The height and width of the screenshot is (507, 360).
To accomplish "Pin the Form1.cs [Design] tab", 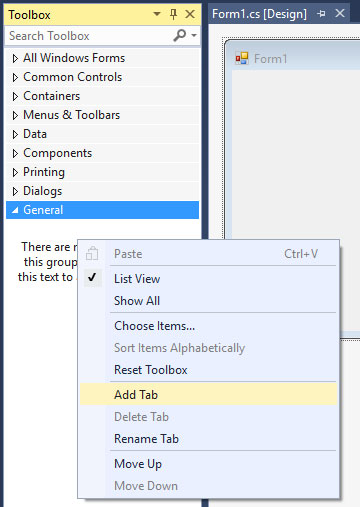I will 321,14.
